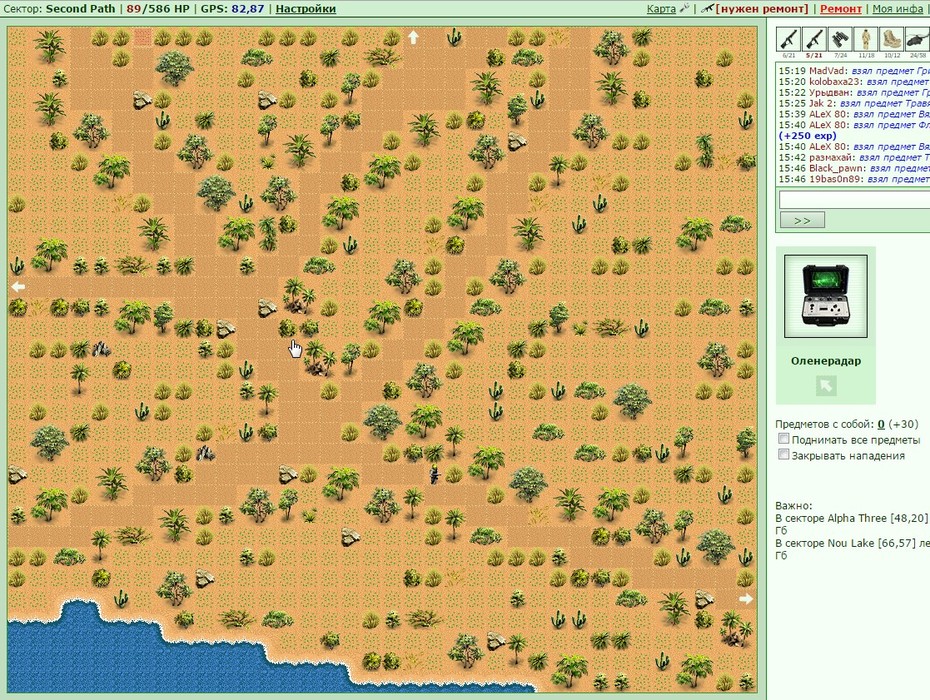Click the arrow icon under Оленерадар

(826, 386)
